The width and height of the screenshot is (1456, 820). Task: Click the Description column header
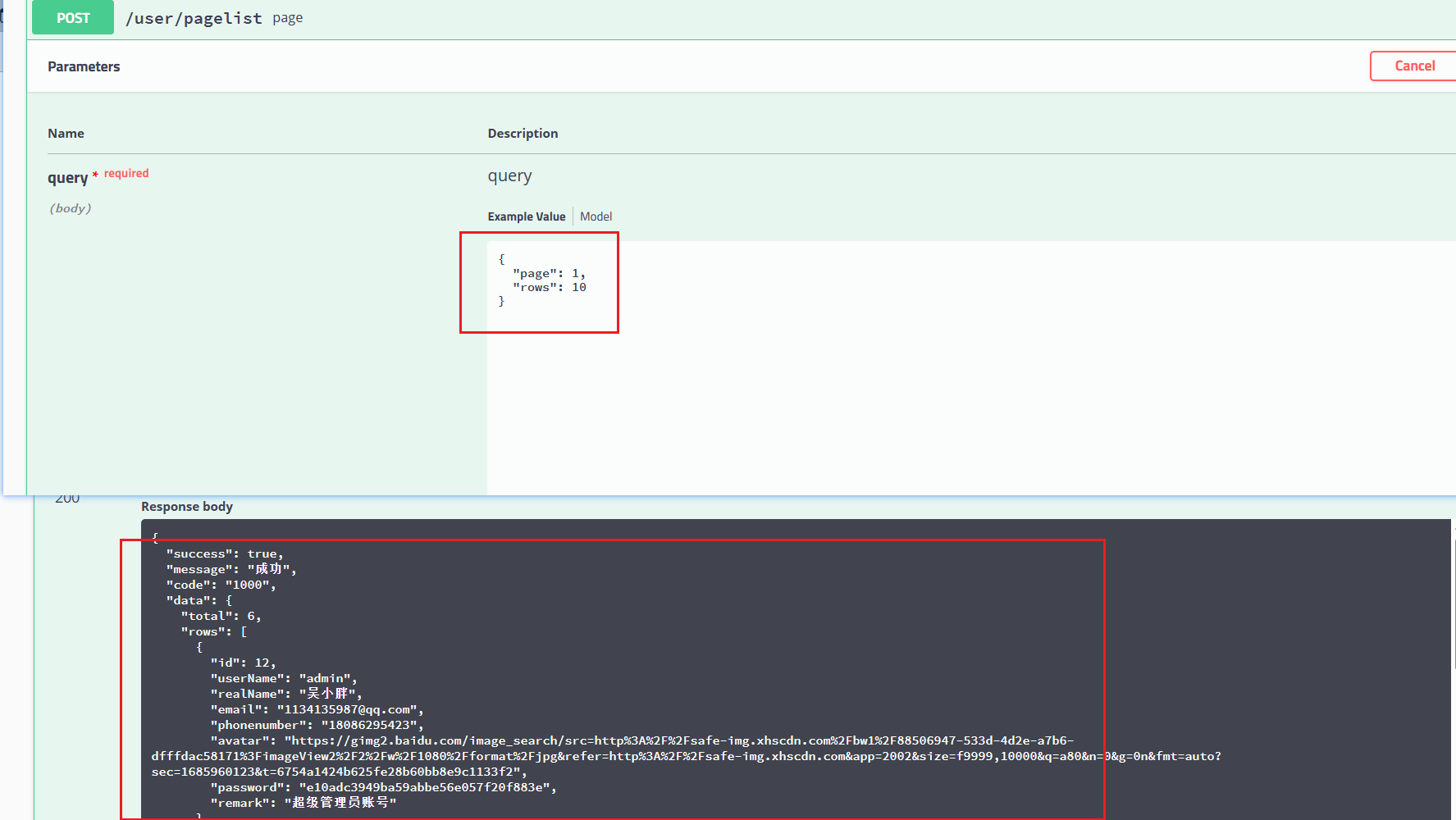pyautogui.click(x=523, y=133)
